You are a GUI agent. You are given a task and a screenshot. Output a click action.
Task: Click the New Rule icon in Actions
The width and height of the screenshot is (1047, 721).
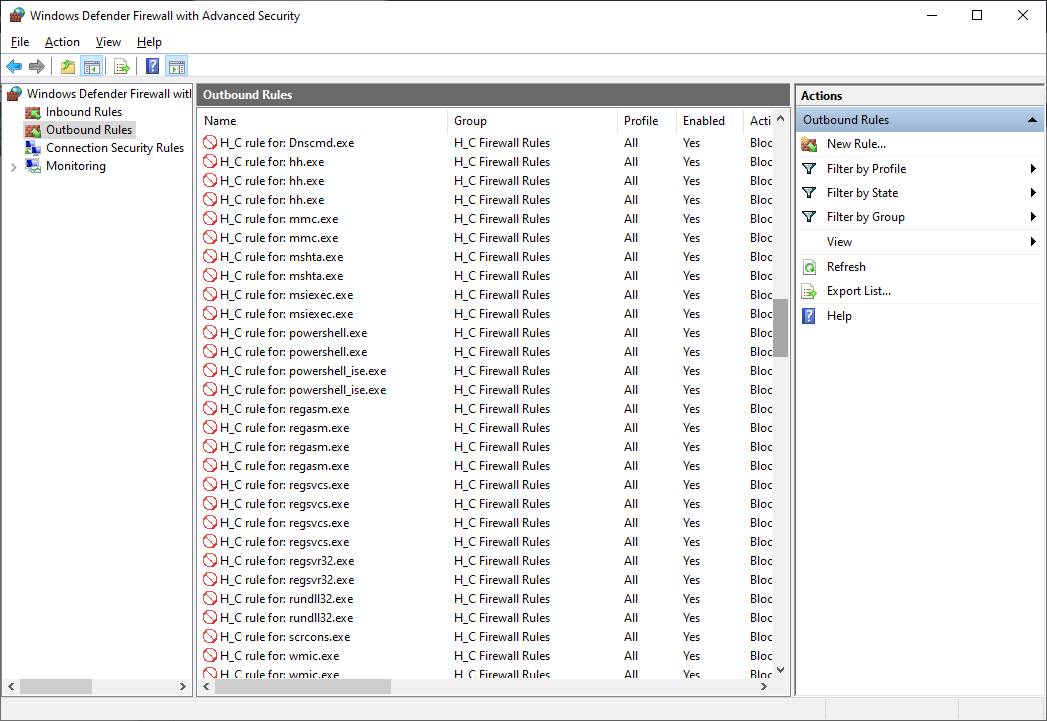click(809, 144)
